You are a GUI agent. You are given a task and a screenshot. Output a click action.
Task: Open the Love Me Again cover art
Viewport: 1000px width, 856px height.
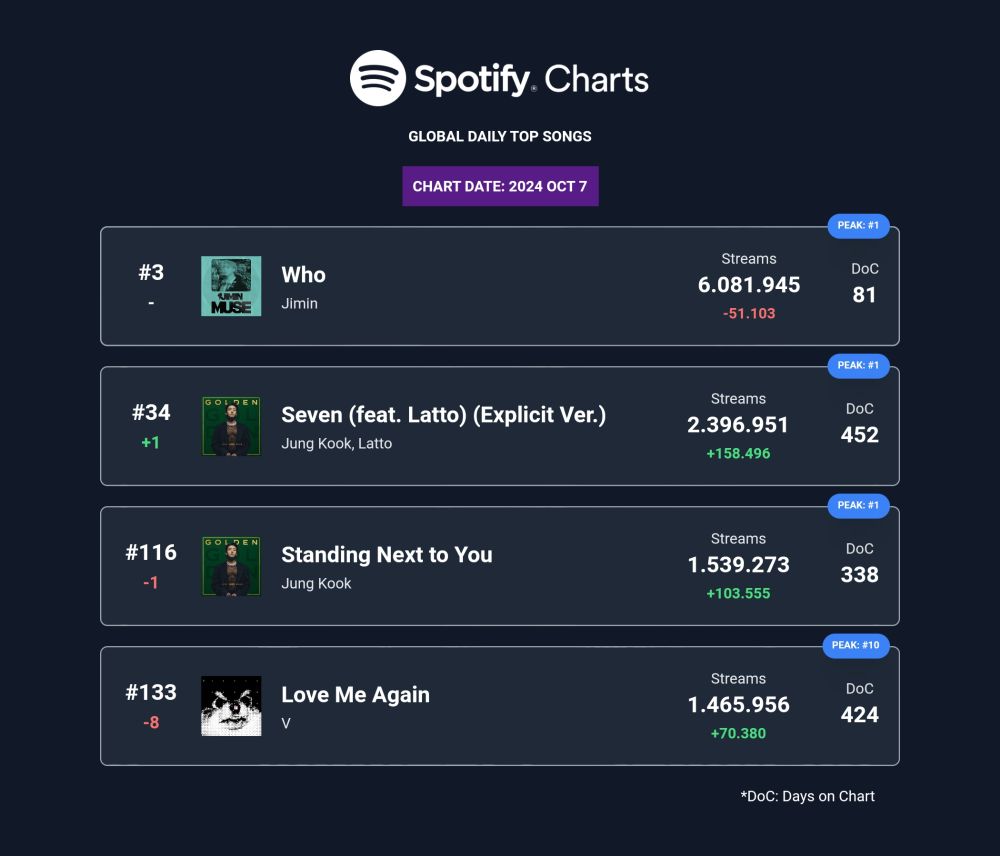click(231, 705)
